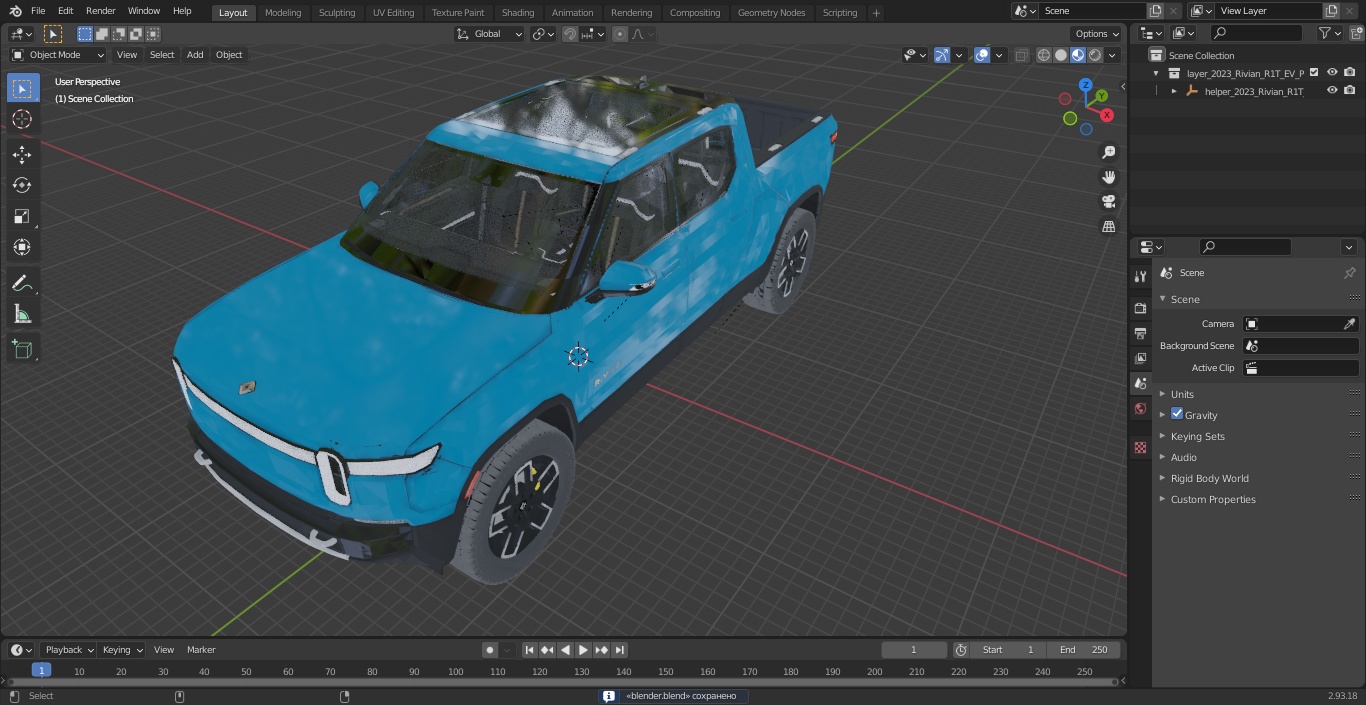Activate the 3D Cursor tool
This screenshot has height=705, width=1366.
click(x=22, y=119)
